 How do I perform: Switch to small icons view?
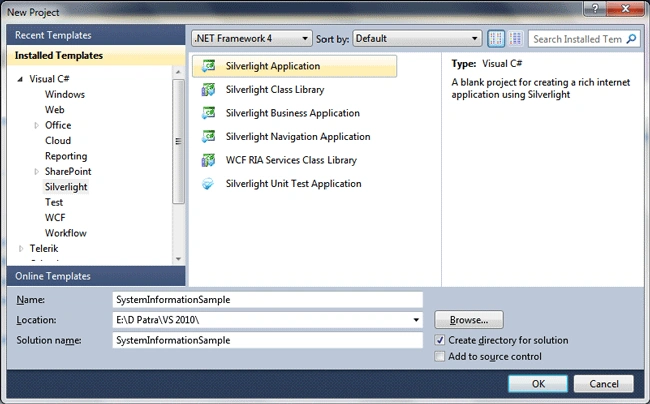tap(515, 39)
